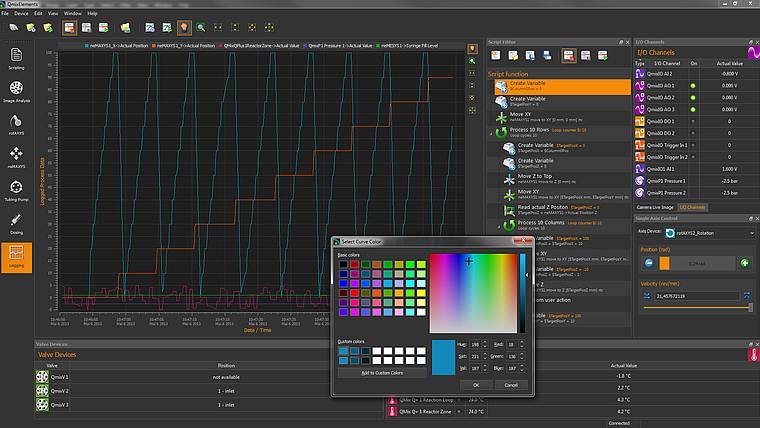Select the Logging workbench in sidebar
This screenshot has height=428, width=760.
tap(16, 257)
